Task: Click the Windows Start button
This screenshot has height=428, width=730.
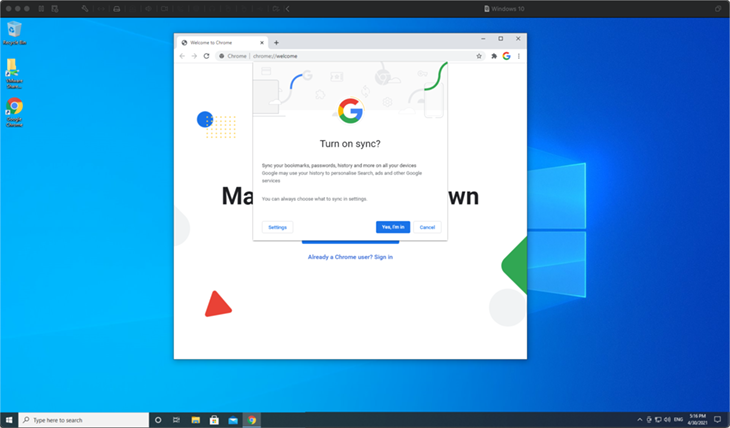Action: point(10,420)
